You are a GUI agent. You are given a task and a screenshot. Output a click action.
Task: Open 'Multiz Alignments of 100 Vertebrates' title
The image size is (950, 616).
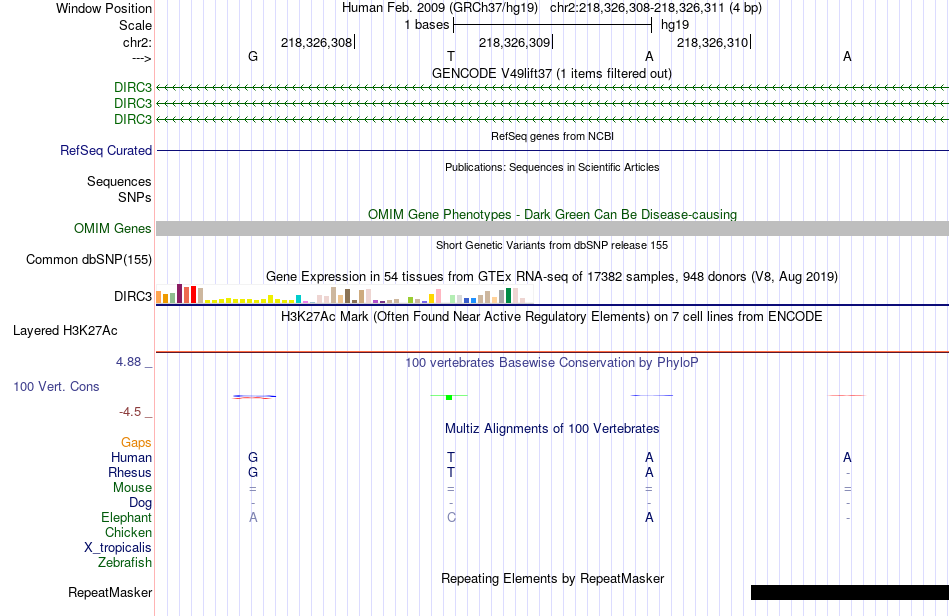552,428
